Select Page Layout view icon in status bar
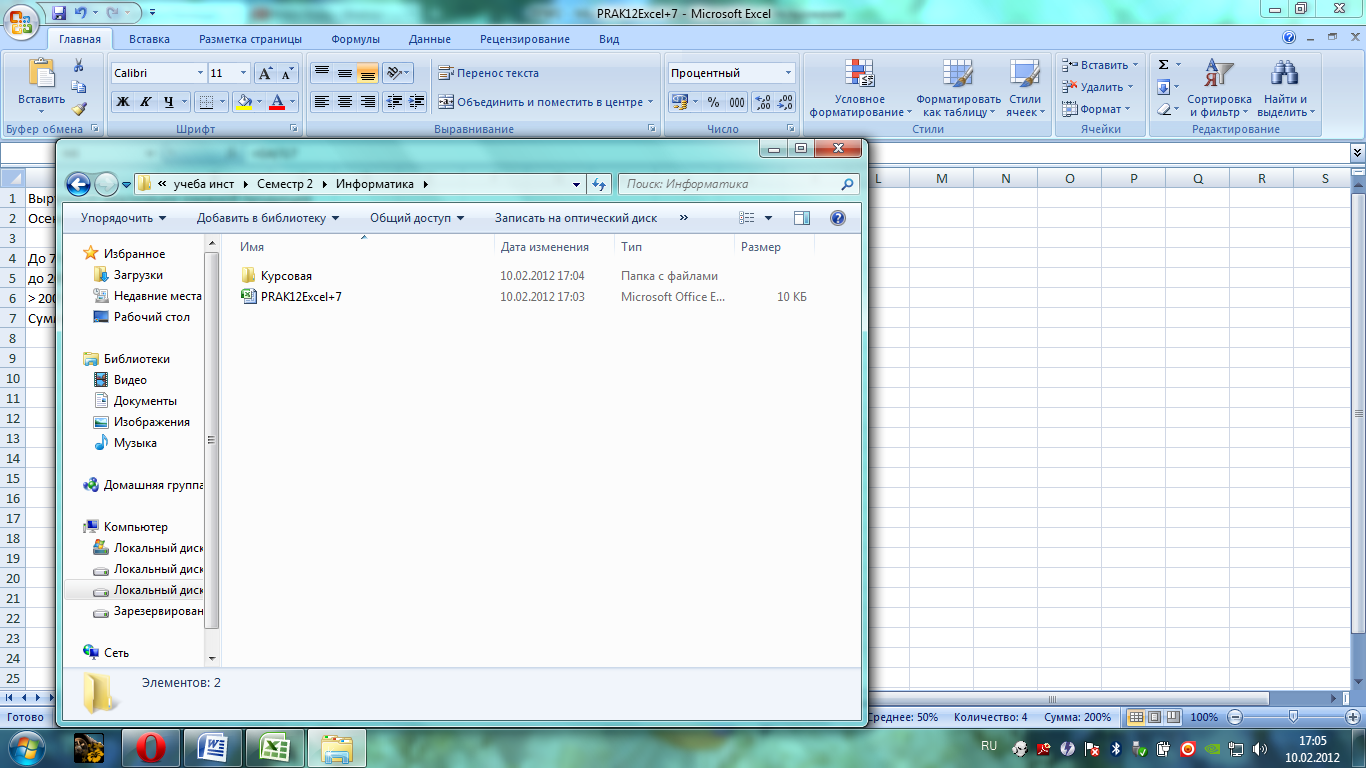This screenshot has height=768, width=1366. [1154, 717]
